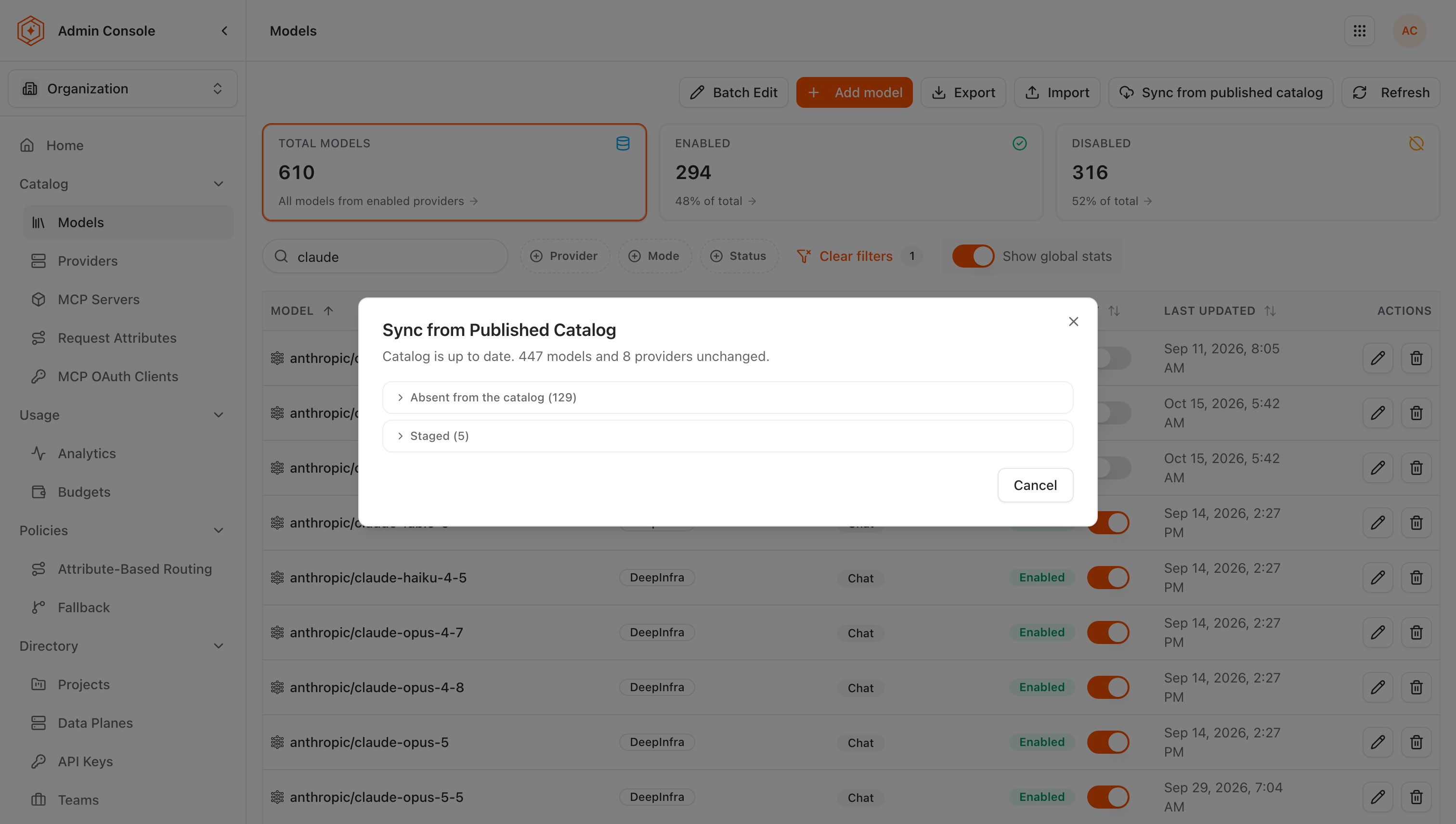The width and height of the screenshot is (1456, 824).
Task: Open the apps grid menu
Action: pyautogui.click(x=1359, y=30)
